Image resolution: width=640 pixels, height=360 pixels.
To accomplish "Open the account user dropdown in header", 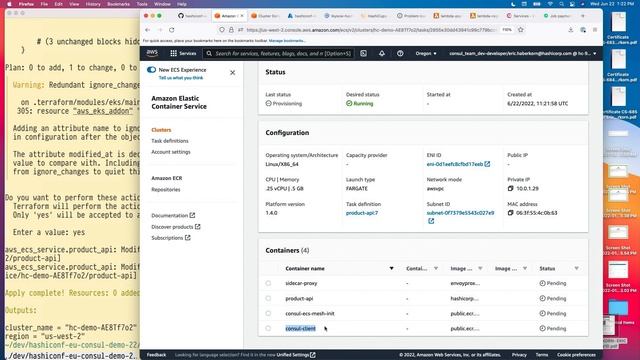I will (523, 53).
